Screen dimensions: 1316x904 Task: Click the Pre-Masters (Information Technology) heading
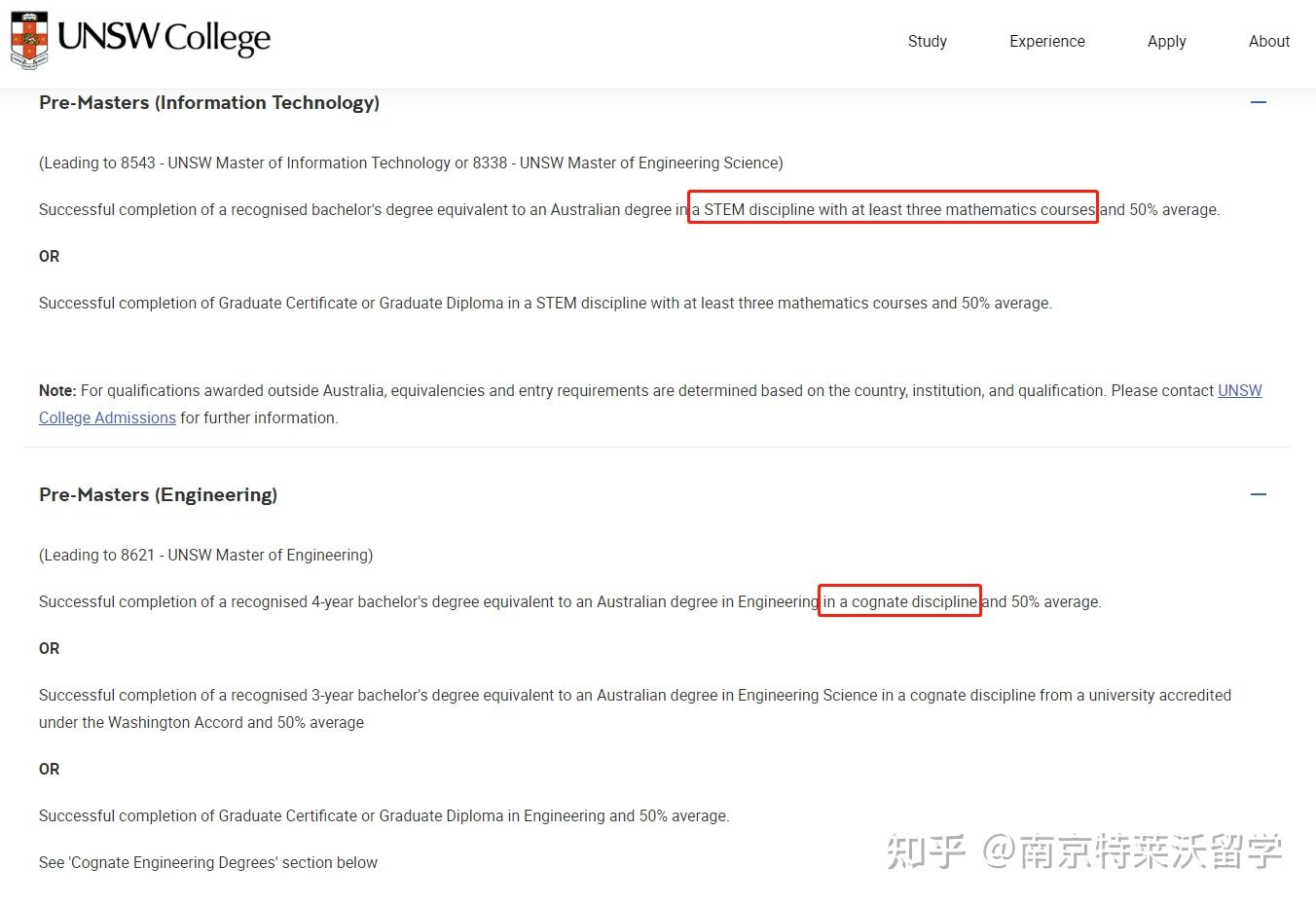click(x=208, y=102)
